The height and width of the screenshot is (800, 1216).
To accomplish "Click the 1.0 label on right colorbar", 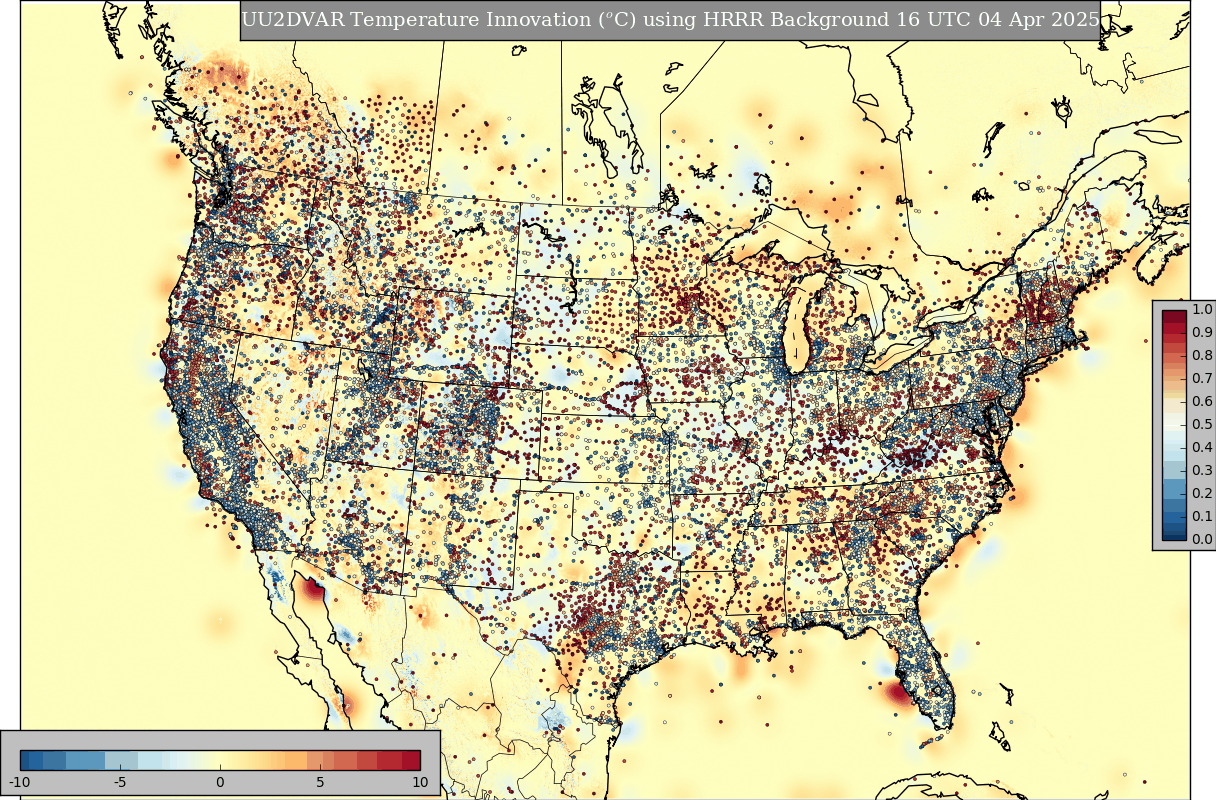I will [x=1202, y=310].
